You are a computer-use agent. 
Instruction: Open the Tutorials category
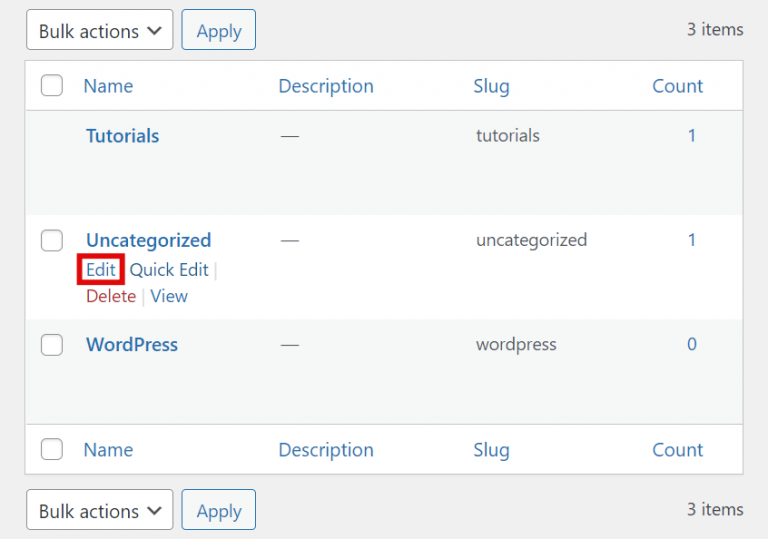pyautogui.click(x=122, y=136)
